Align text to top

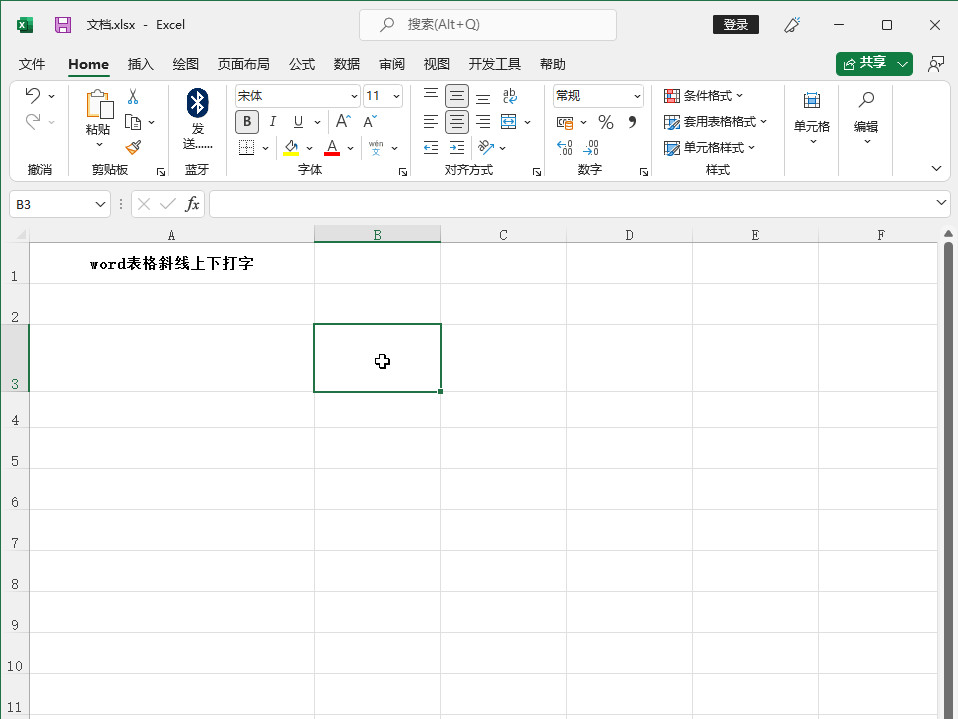tap(431, 95)
